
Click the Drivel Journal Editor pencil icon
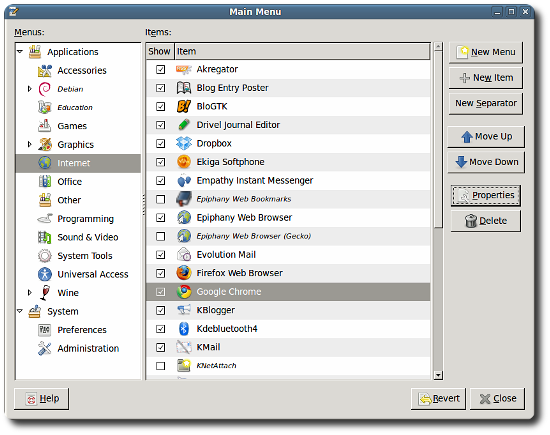(x=184, y=125)
